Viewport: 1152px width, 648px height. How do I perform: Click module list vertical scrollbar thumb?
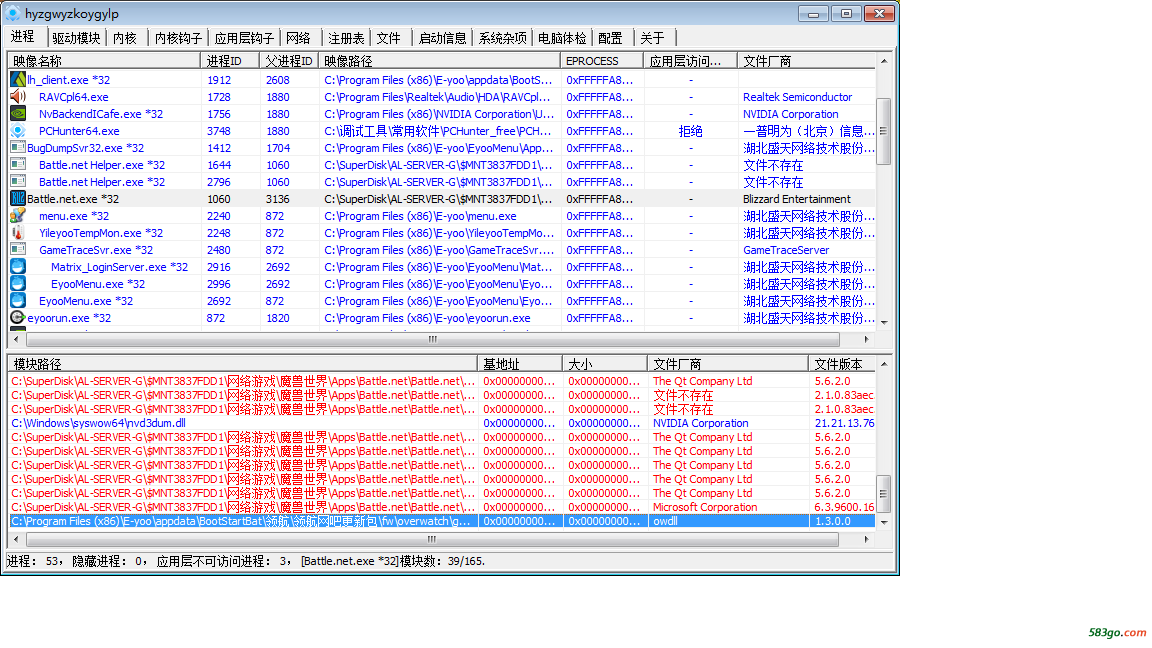coord(884,494)
